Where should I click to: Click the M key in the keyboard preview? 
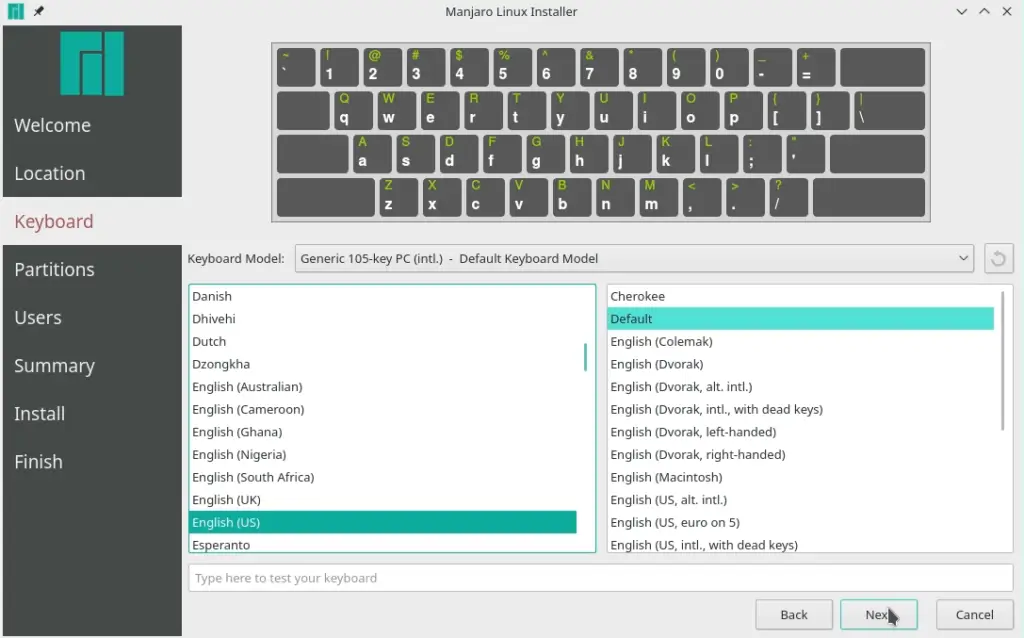click(658, 197)
